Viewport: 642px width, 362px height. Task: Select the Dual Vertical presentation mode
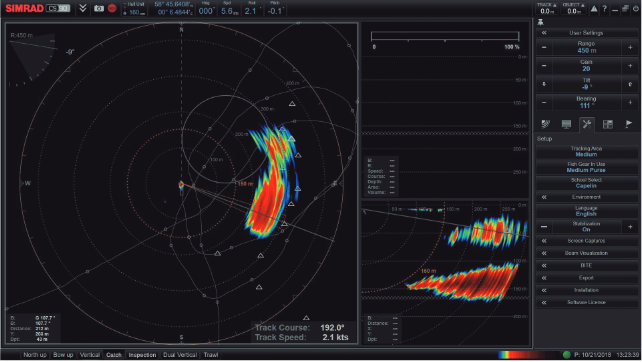180,355
